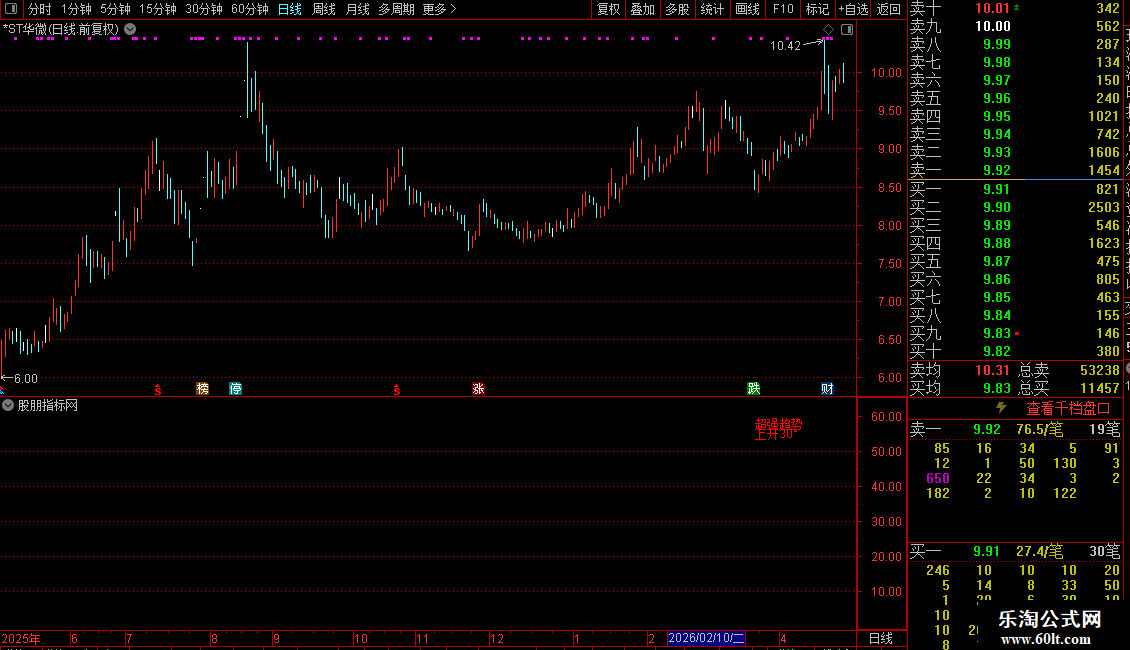Screen dimensions: 1130x650
Task: Click the blue 财 event marker
Action: point(827,388)
